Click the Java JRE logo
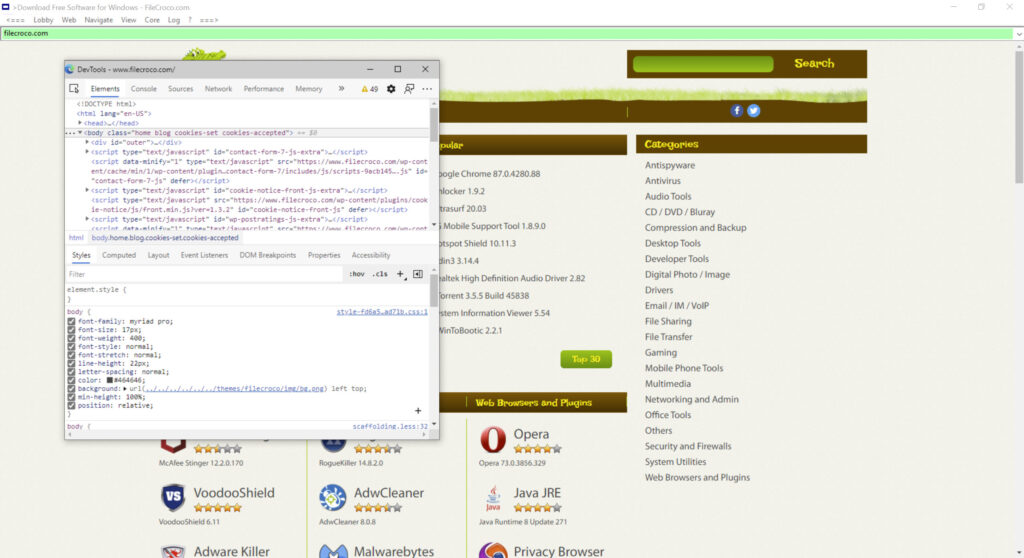 (x=493, y=498)
